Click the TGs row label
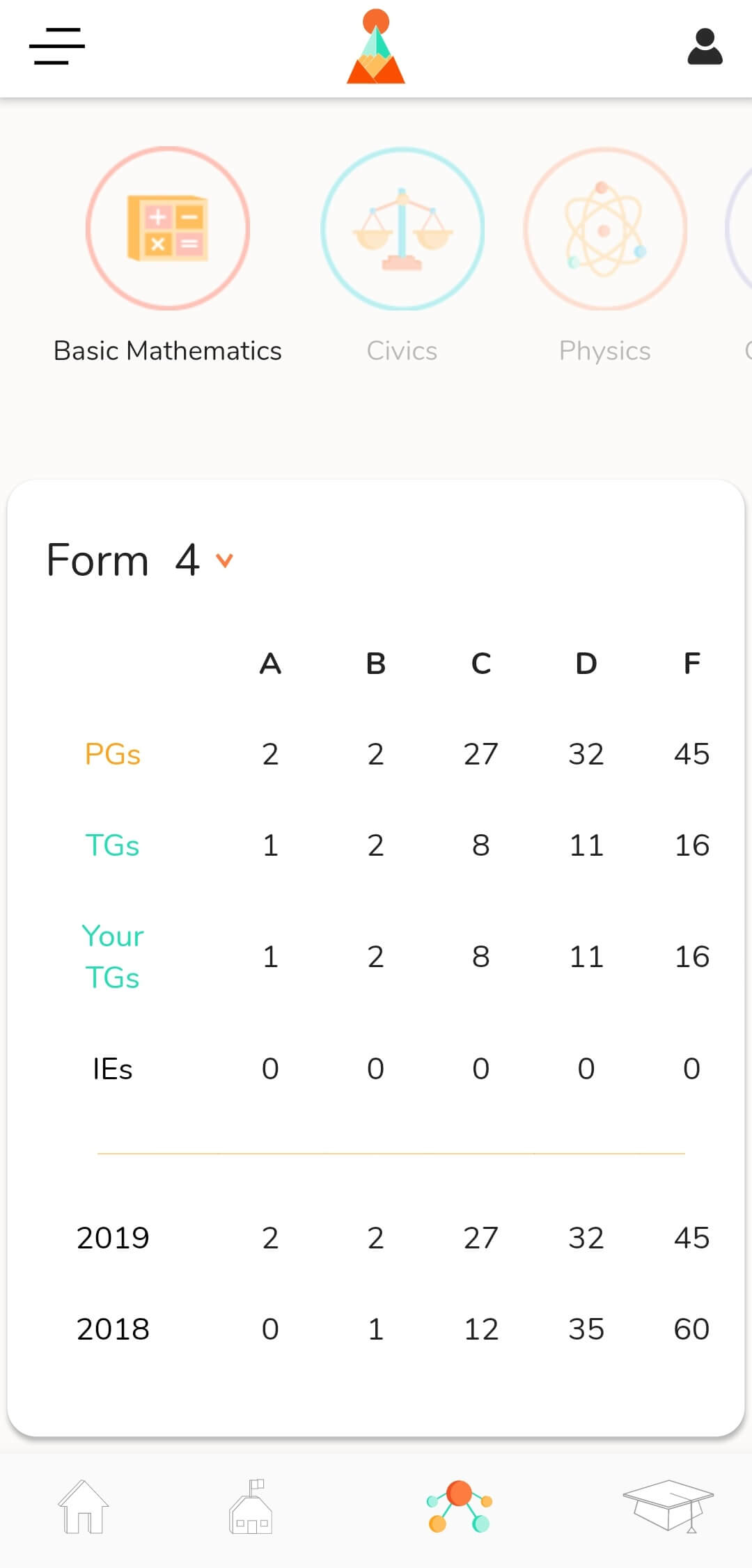 (x=113, y=845)
